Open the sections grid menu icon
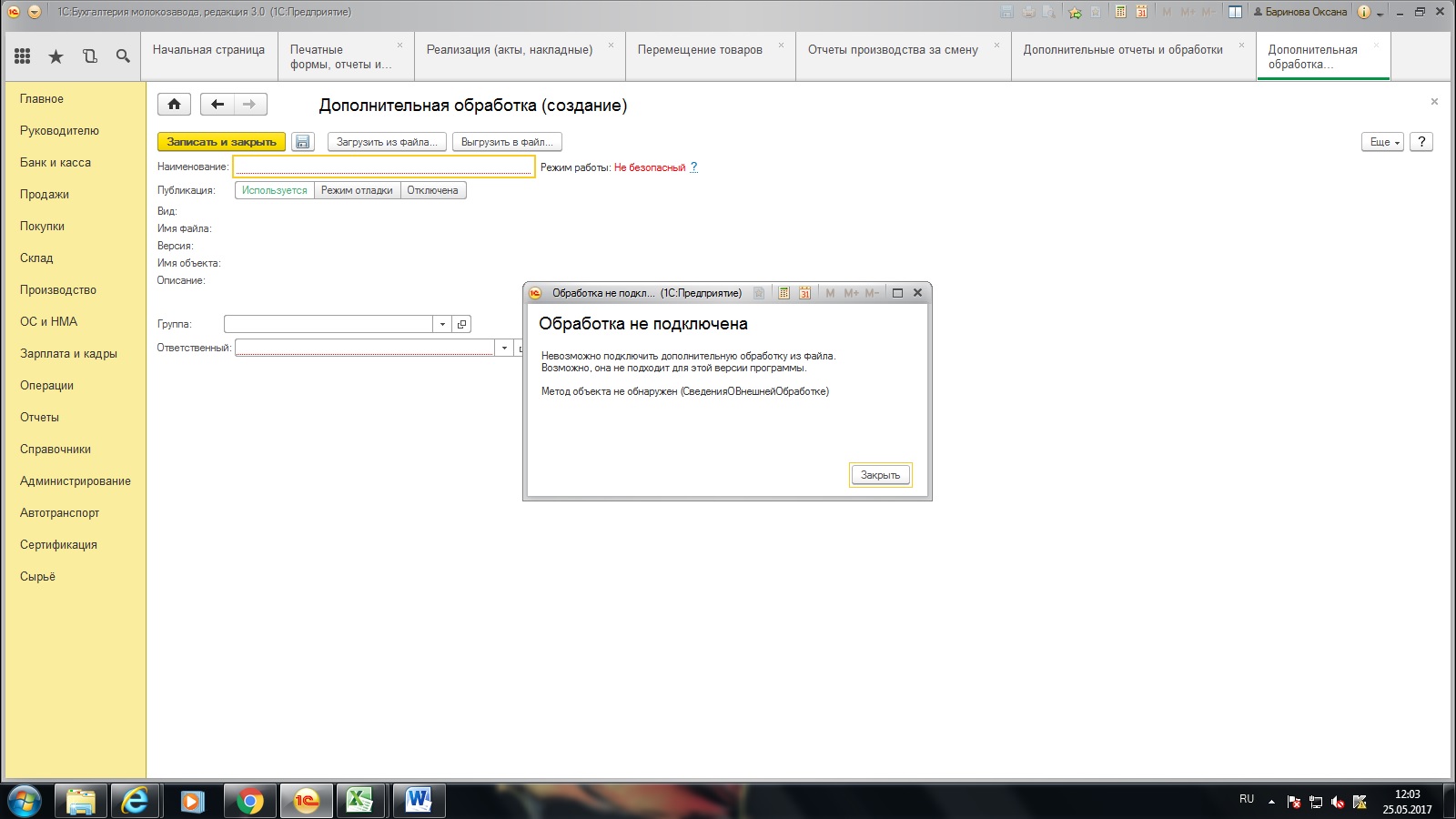The image size is (1456, 819). [23, 56]
